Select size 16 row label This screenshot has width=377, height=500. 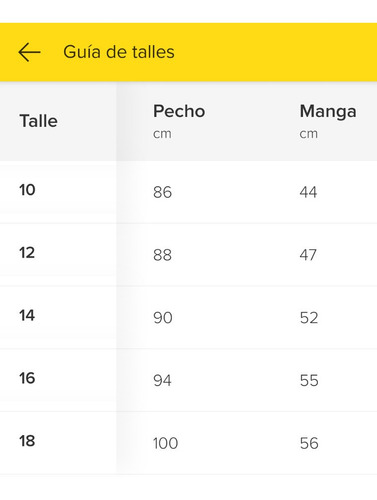[27, 378]
